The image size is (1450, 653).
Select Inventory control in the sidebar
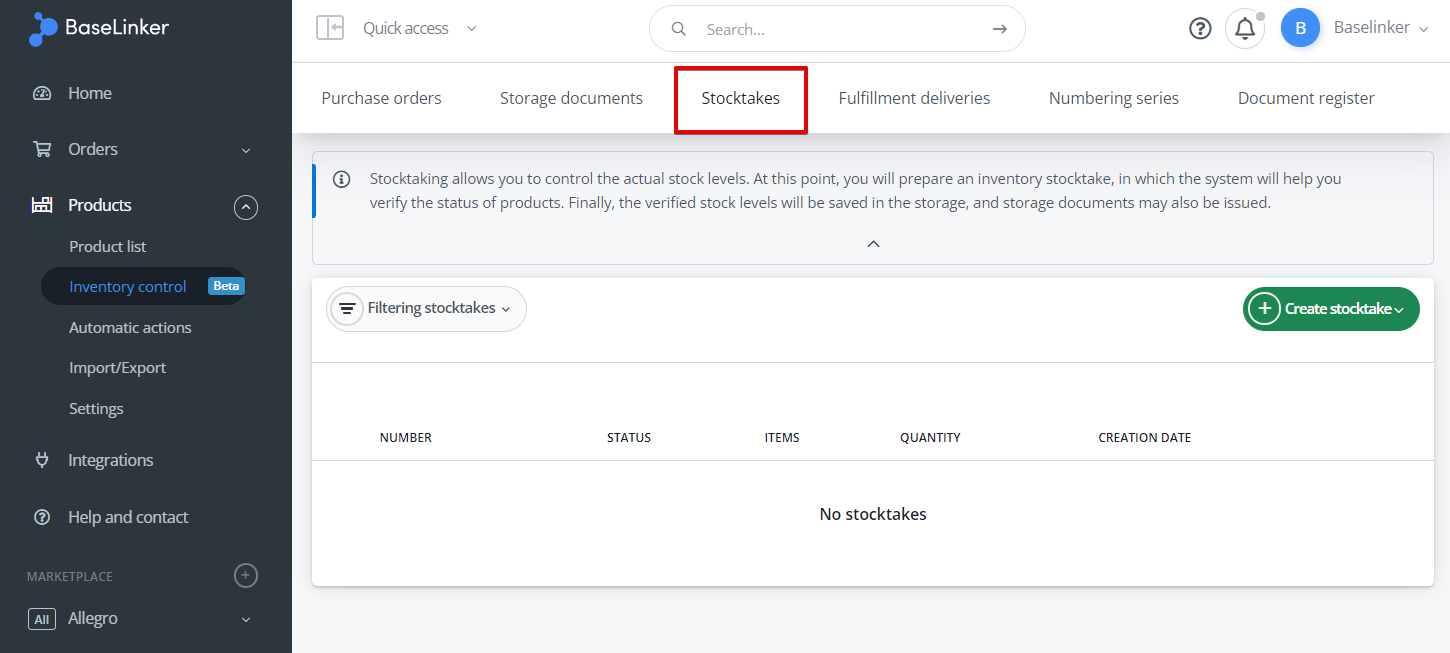pos(128,286)
